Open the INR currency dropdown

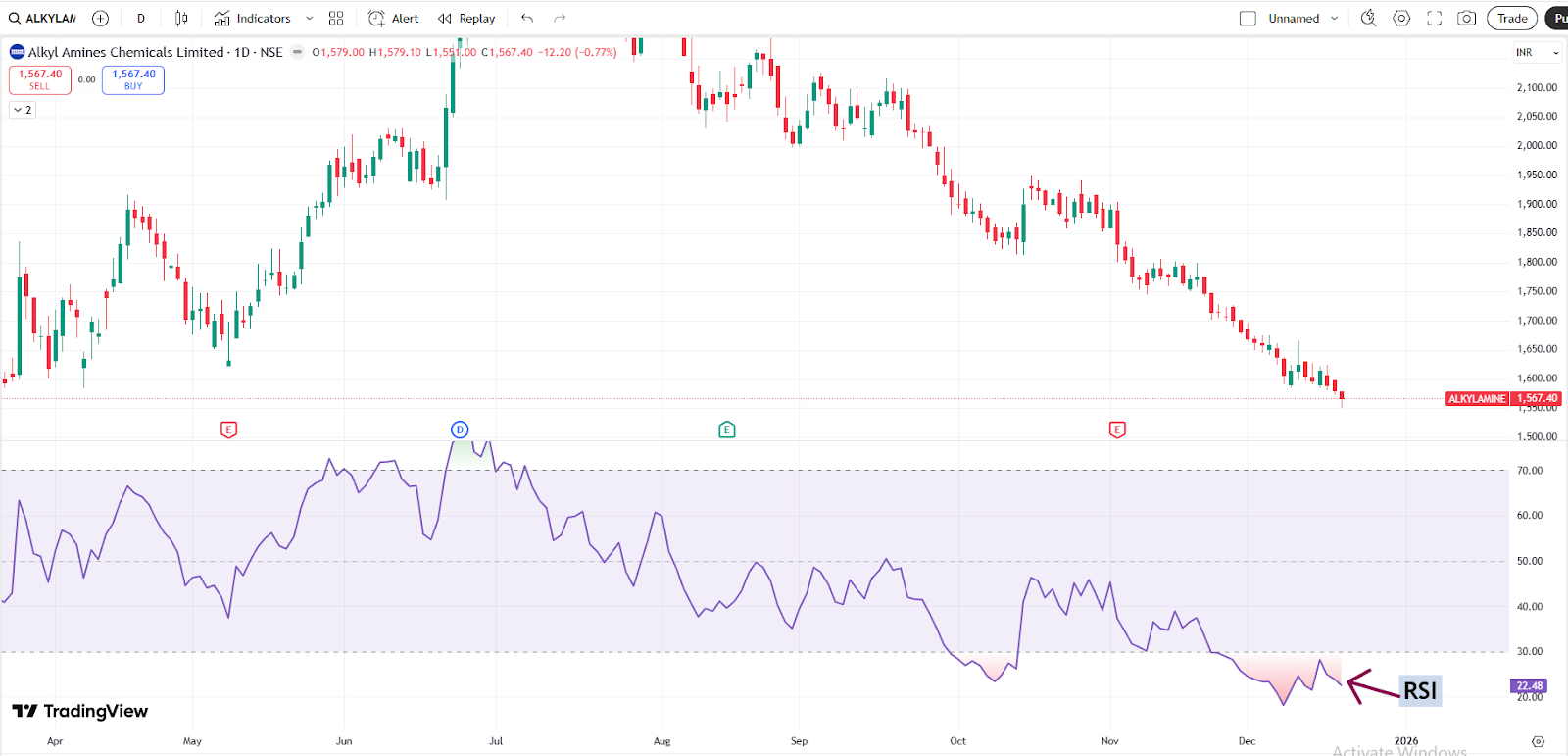coord(1537,53)
